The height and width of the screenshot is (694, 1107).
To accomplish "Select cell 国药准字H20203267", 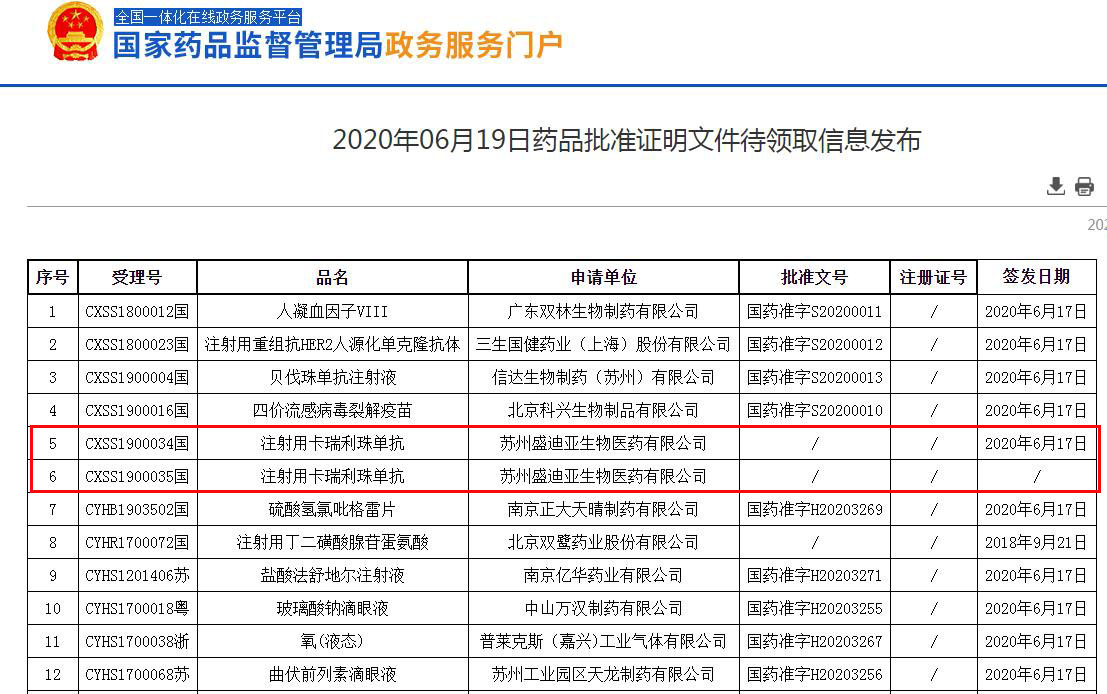I will 815,641.
